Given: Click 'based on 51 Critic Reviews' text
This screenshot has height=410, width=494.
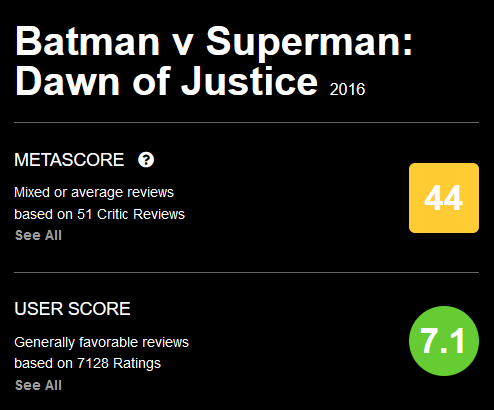Looking at the screenshot, I should click(x=99, y=214).
